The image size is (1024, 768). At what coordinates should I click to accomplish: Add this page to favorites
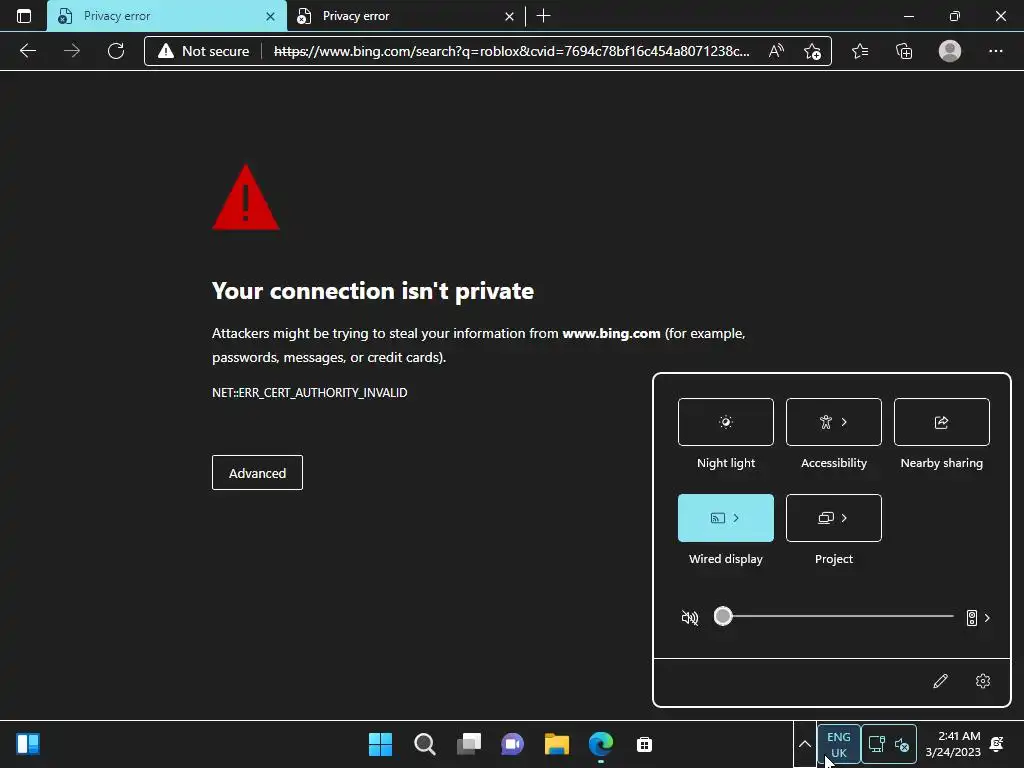[x=812, y=51]
